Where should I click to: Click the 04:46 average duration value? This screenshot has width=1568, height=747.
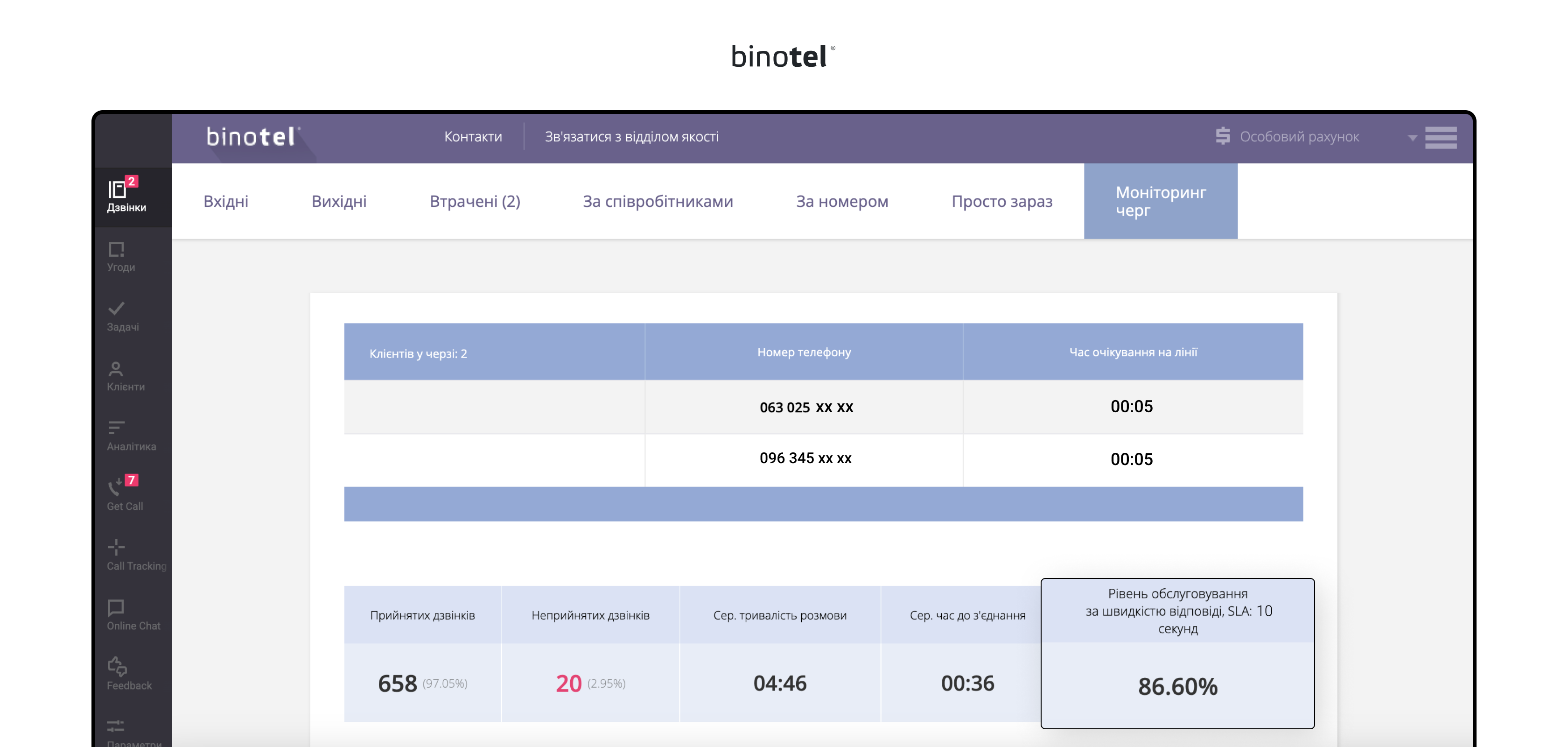pyautogui.click(x=780, y=683)
